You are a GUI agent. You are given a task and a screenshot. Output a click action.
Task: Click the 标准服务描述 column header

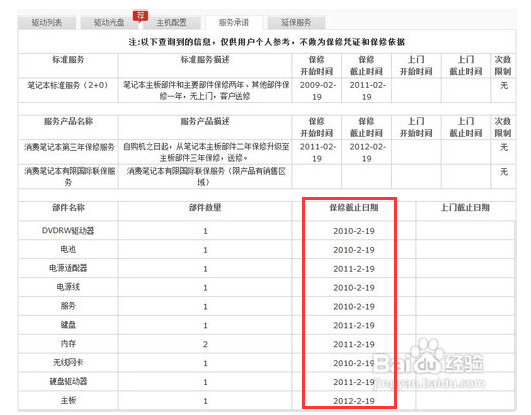205,60
